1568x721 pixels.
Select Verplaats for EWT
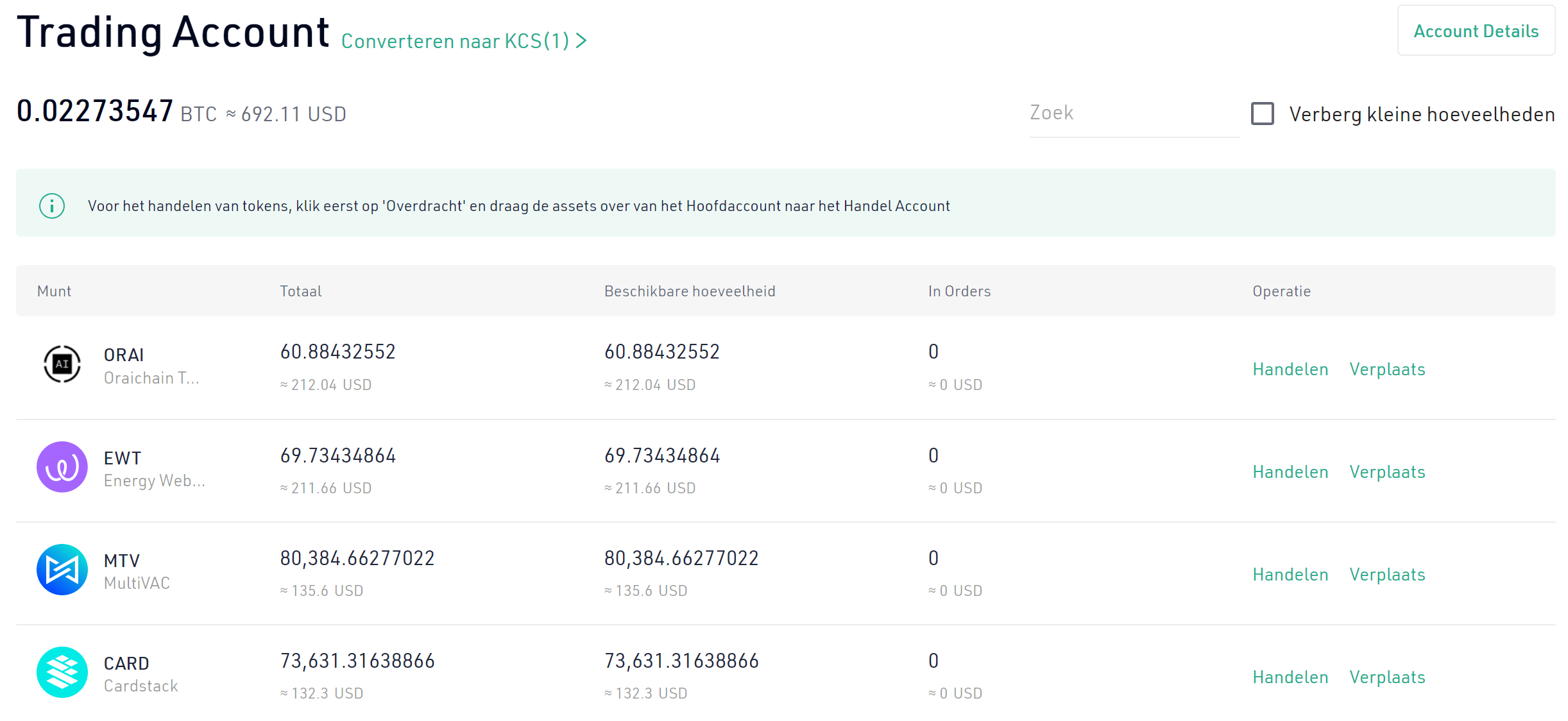point(1388,471)
